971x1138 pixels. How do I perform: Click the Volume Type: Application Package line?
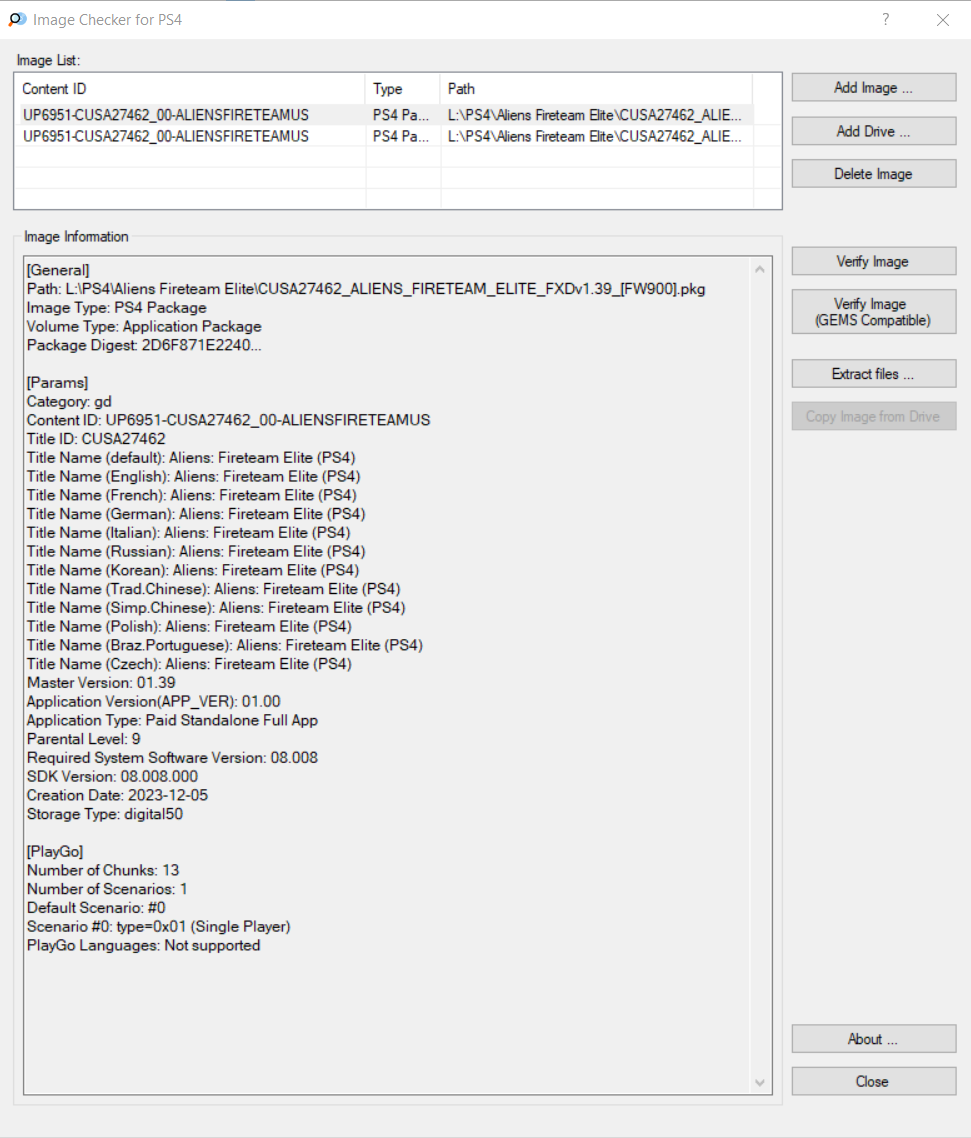coord(144,327)
